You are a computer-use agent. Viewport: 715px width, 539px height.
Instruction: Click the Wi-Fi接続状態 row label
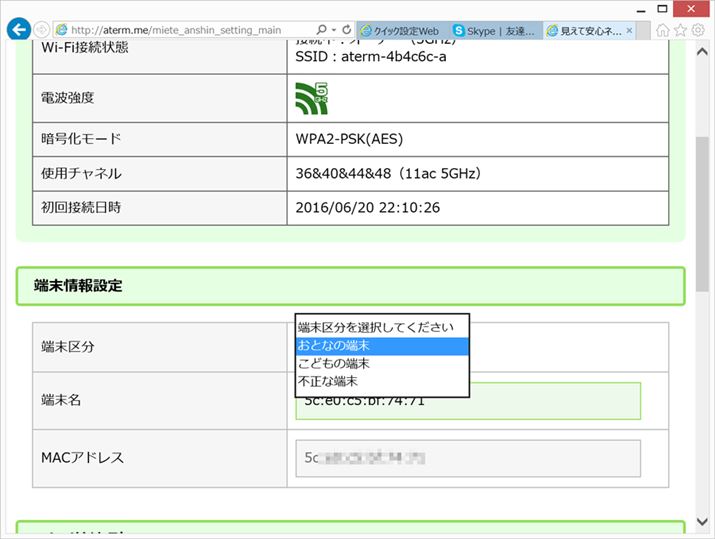coord(85,47)
